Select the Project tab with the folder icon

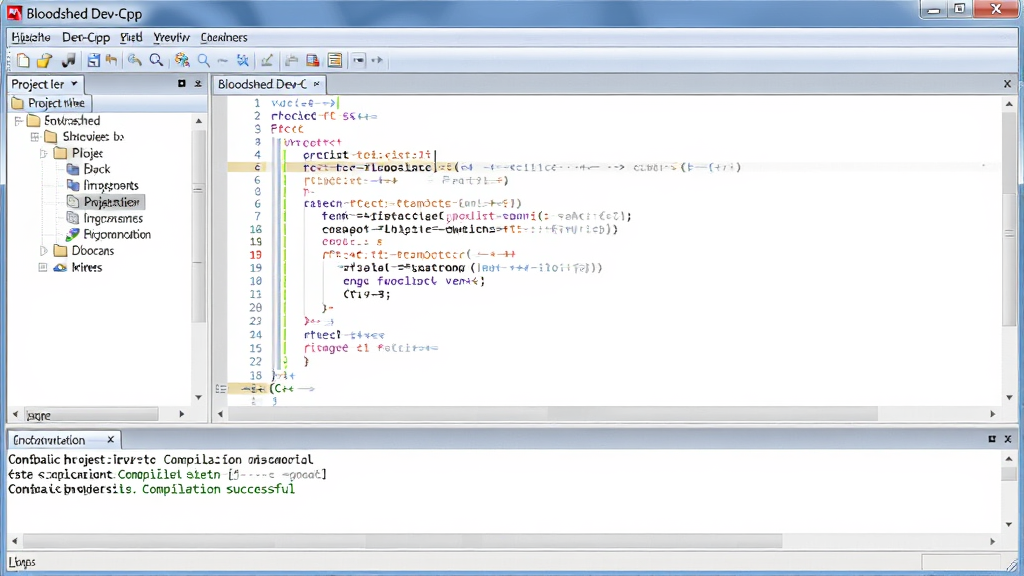point(50,103)
